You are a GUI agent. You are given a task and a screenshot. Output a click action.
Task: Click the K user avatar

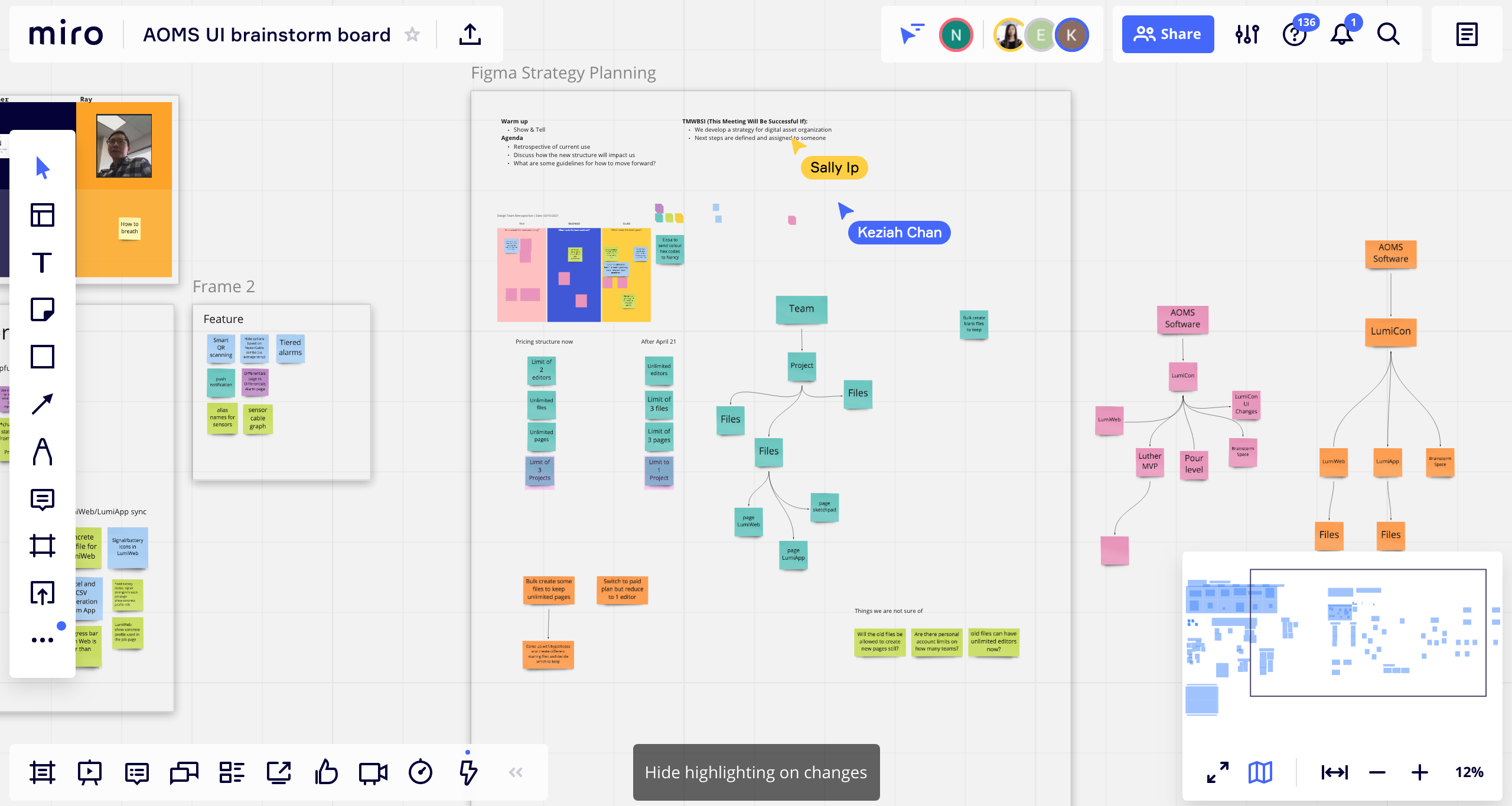(1071, 35)
